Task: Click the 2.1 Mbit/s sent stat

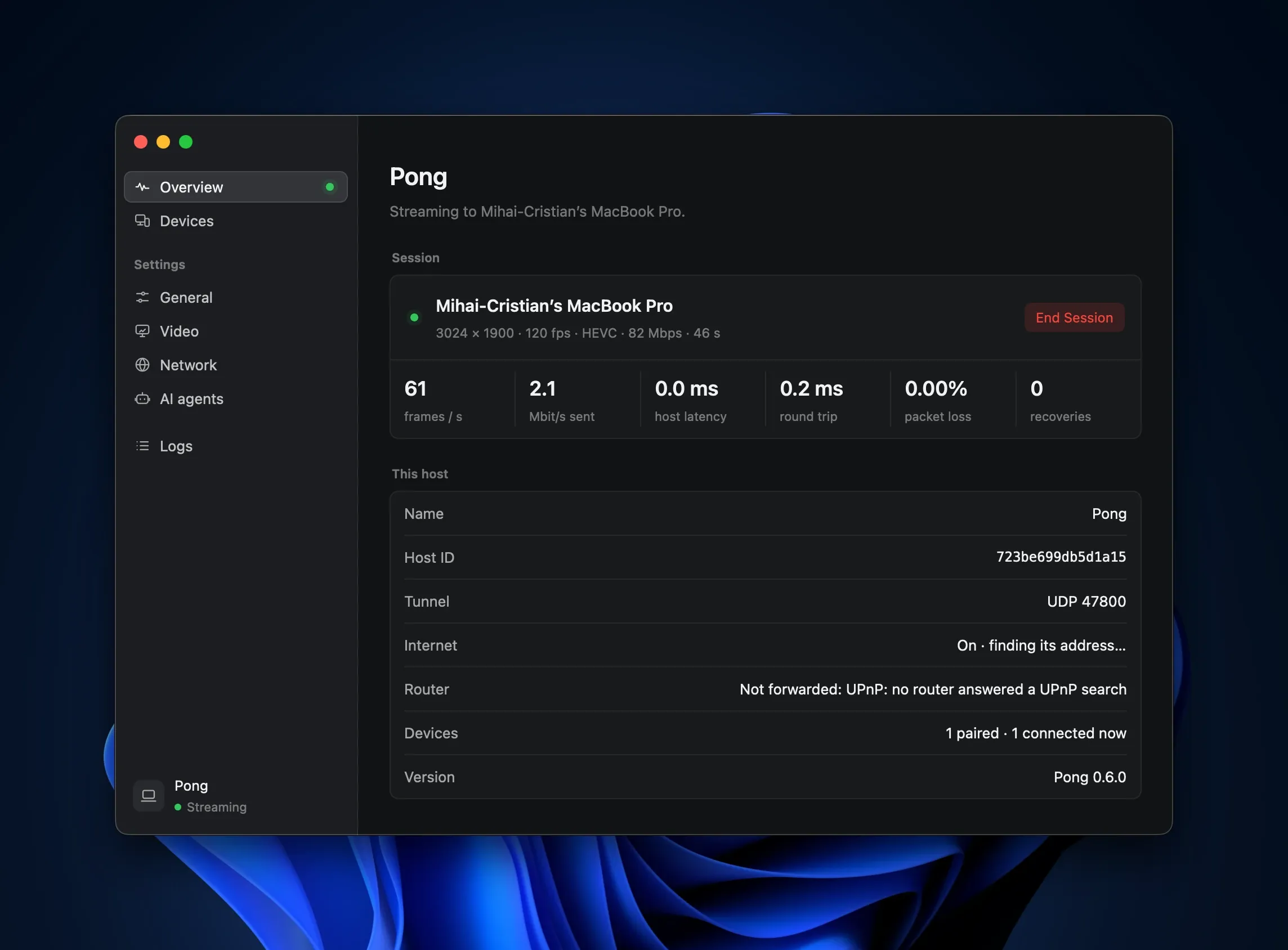Action: click(577, 400)
